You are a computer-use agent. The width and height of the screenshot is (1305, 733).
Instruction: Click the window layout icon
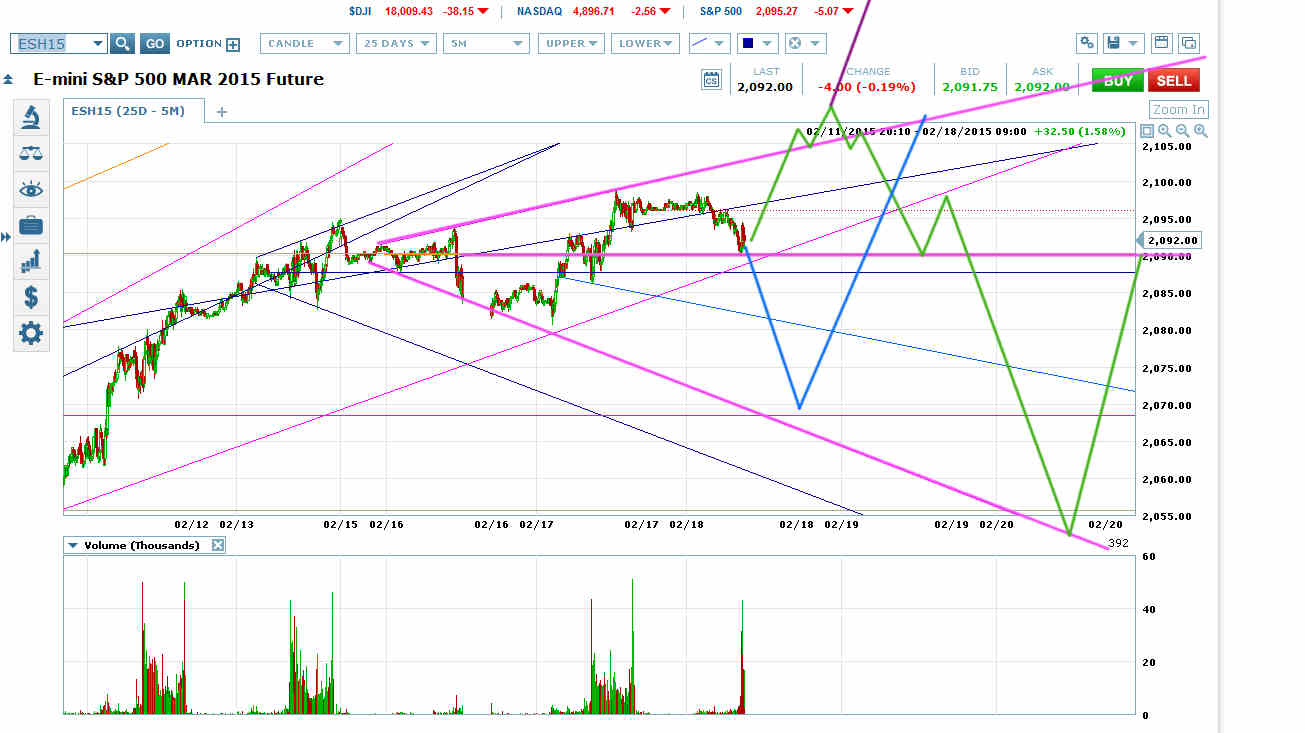[x=1162, y=43]
